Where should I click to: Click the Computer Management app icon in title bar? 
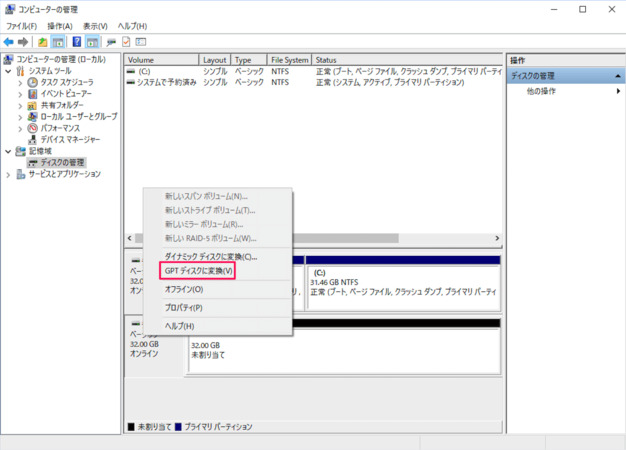[10, 9]
